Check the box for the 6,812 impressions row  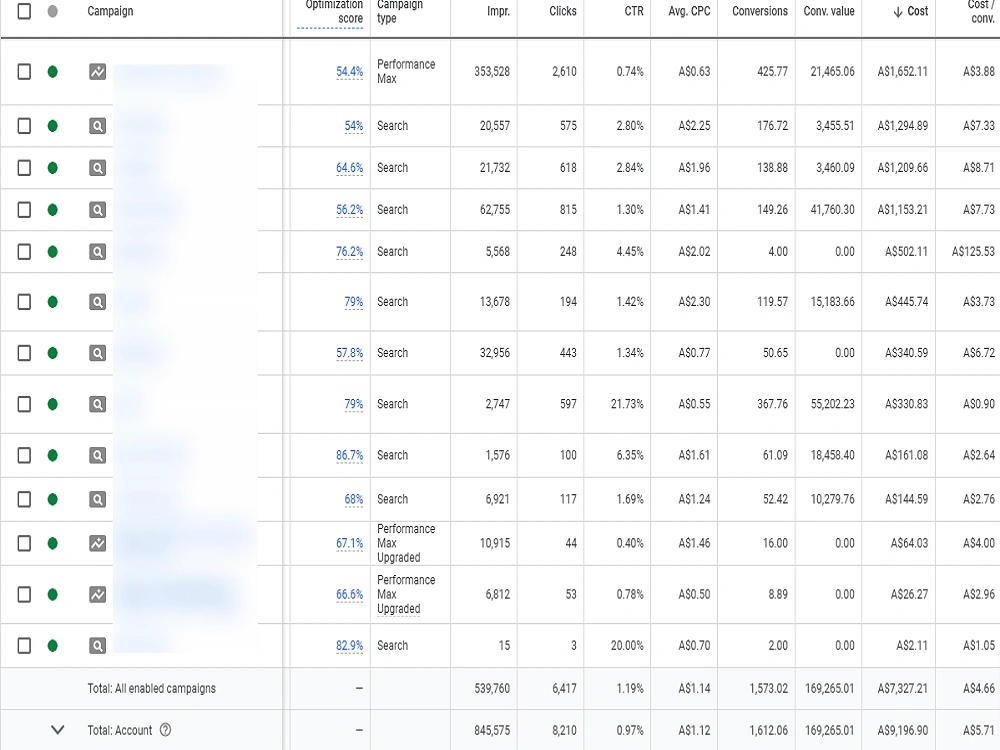point(24,594)
